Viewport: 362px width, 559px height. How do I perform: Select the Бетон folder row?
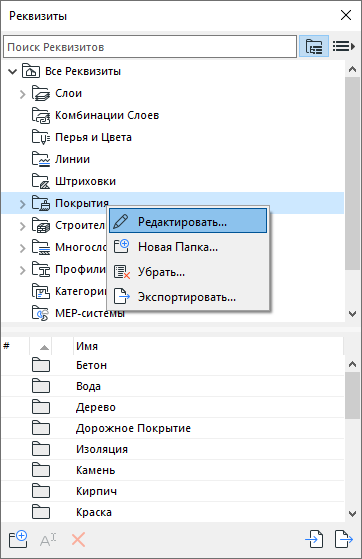(x=173, y=365)
